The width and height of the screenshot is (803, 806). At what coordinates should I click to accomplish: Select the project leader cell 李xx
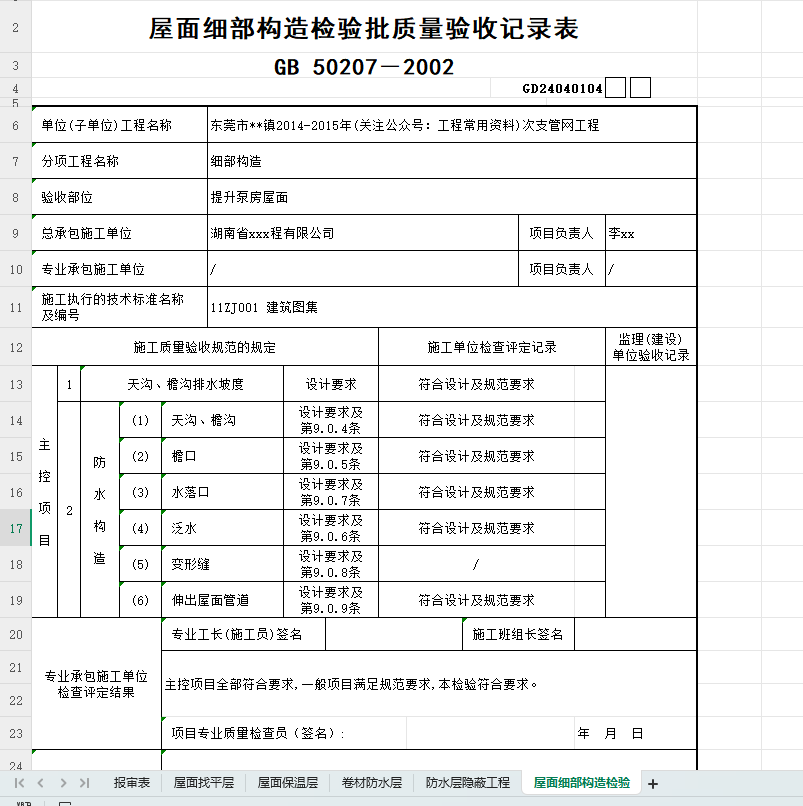click(x=650, y=234)
